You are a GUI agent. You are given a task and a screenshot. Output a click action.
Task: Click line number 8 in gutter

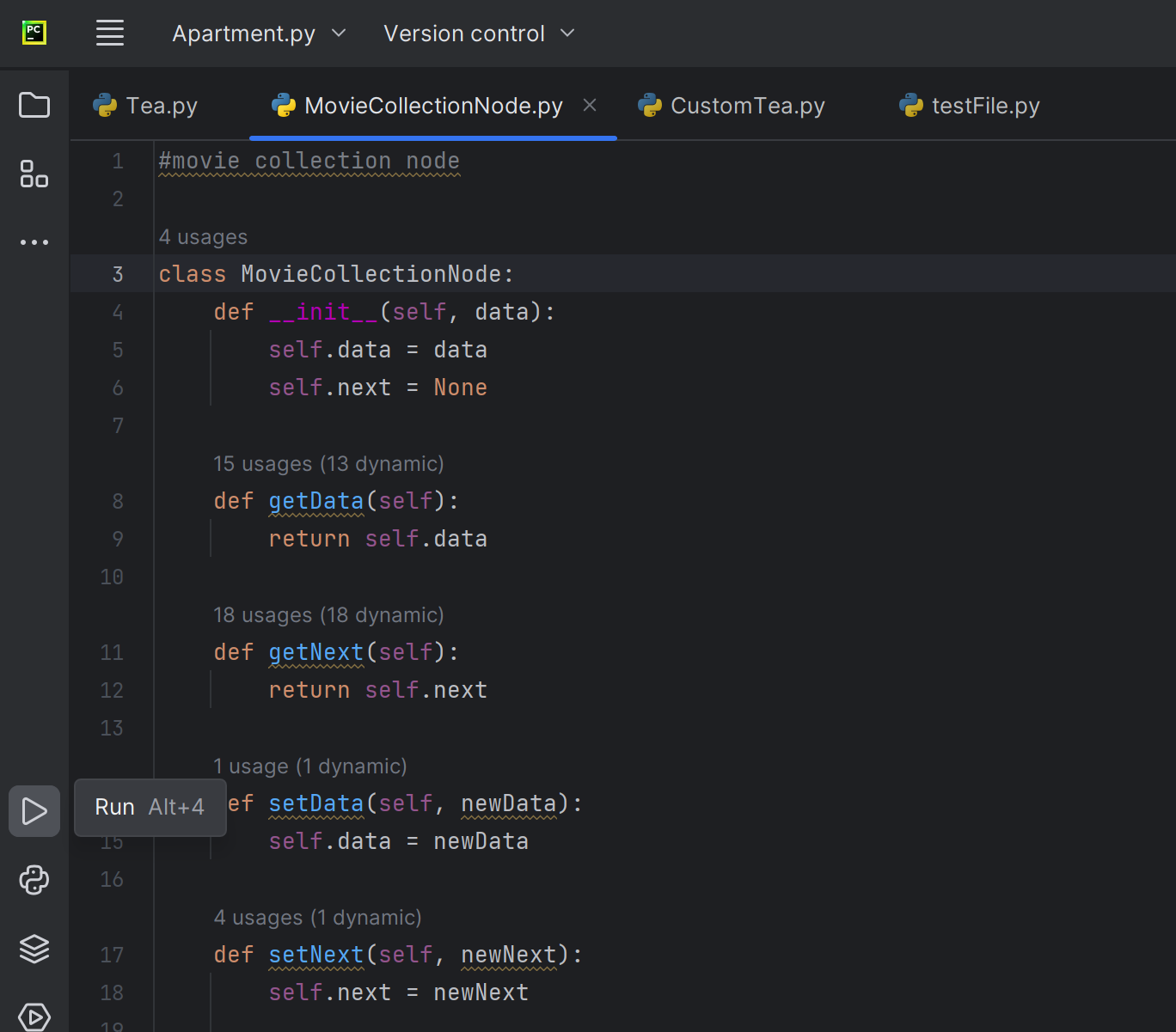point(118,501)
